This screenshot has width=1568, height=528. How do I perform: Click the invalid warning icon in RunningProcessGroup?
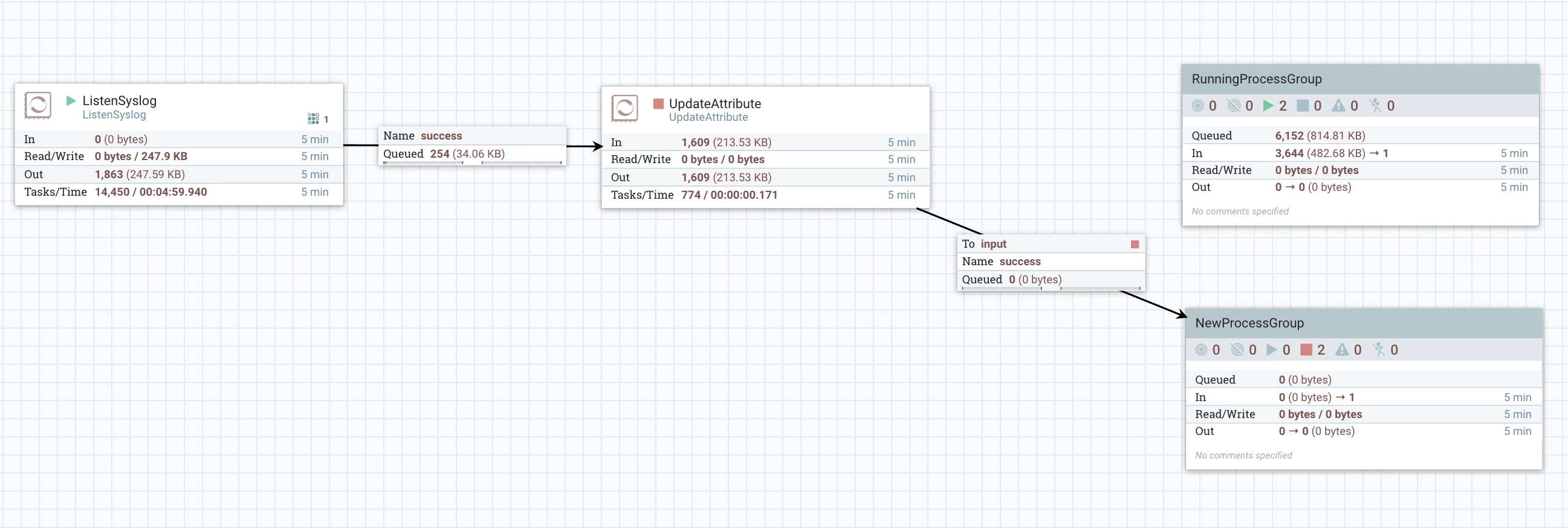(1338, 106)
